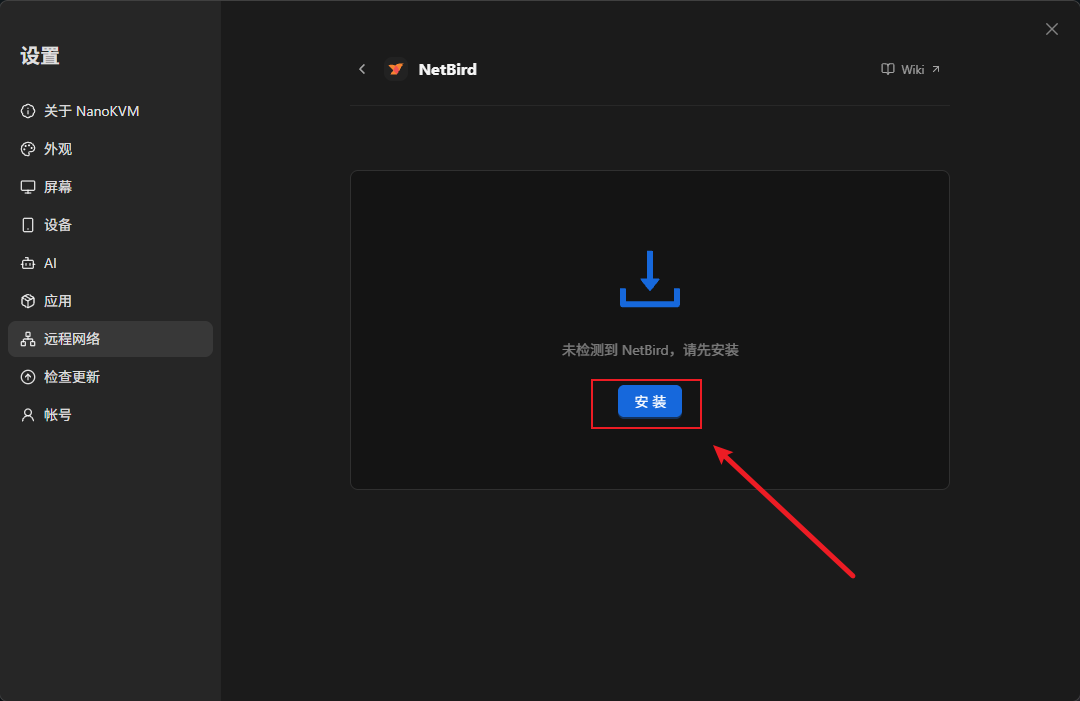Image resolution: width=1080 pixels, height=701 pixels.
Task: Click the palette icon for 外观
Action: coord(28,149)
